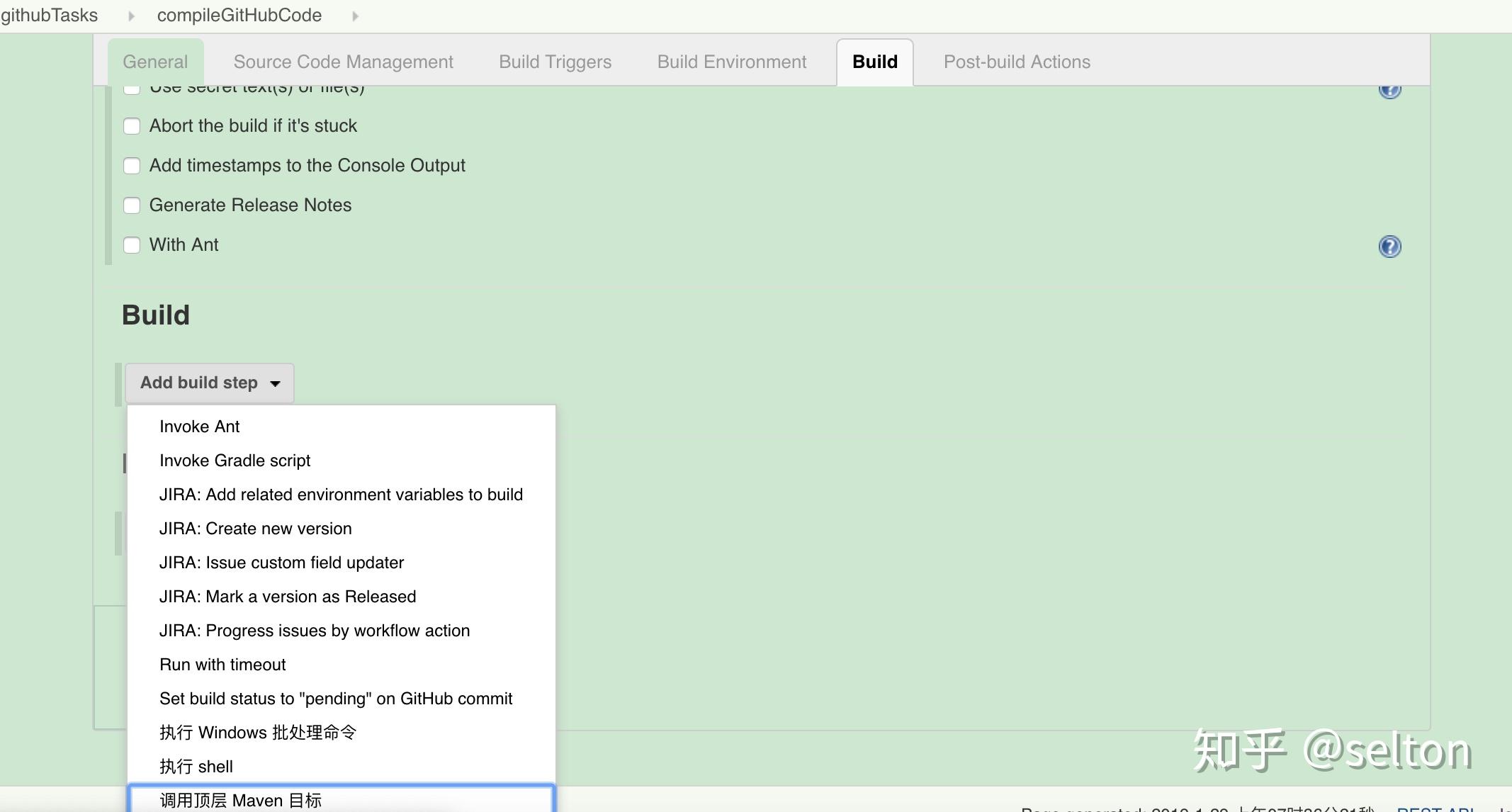This screenshot has width=1512, height=812.
Task: Click help icon next to With Ant
Action: click(1389, 246)
